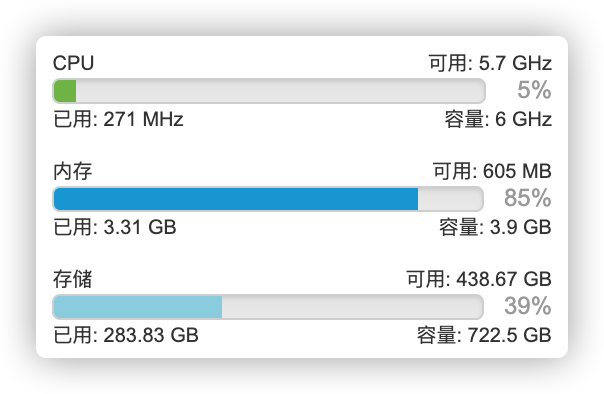Click the CPU heading label

tap(73, 63)
